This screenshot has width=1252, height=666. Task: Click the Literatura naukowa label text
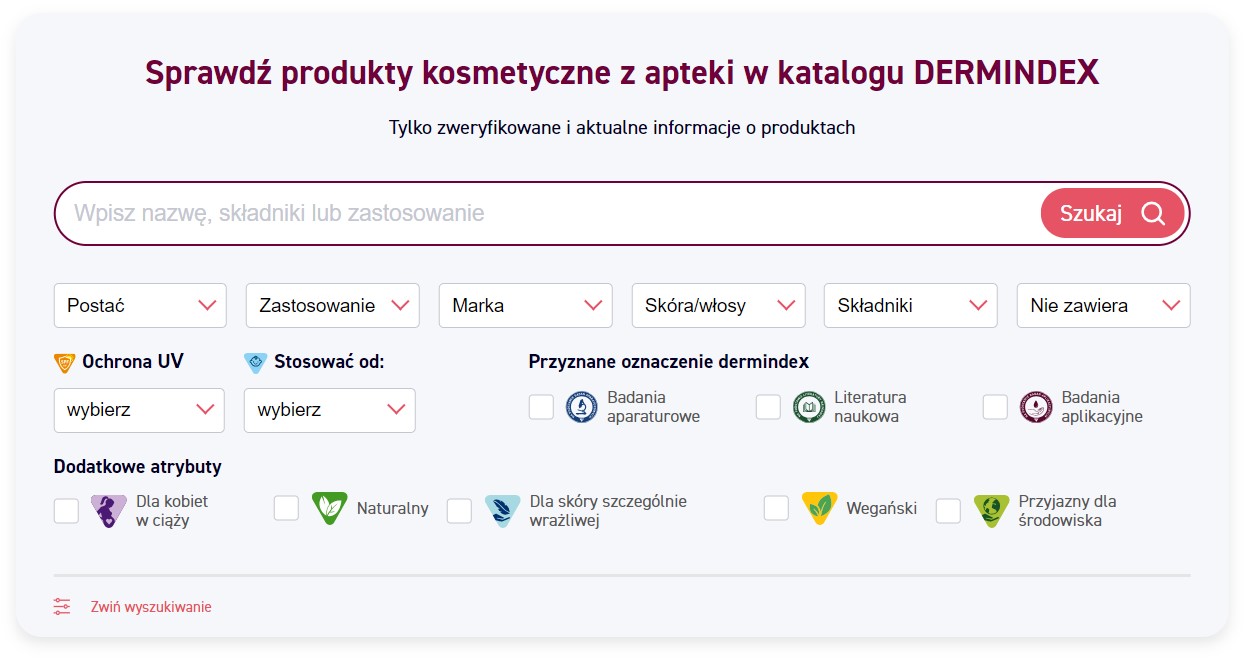tap(870, 407)
